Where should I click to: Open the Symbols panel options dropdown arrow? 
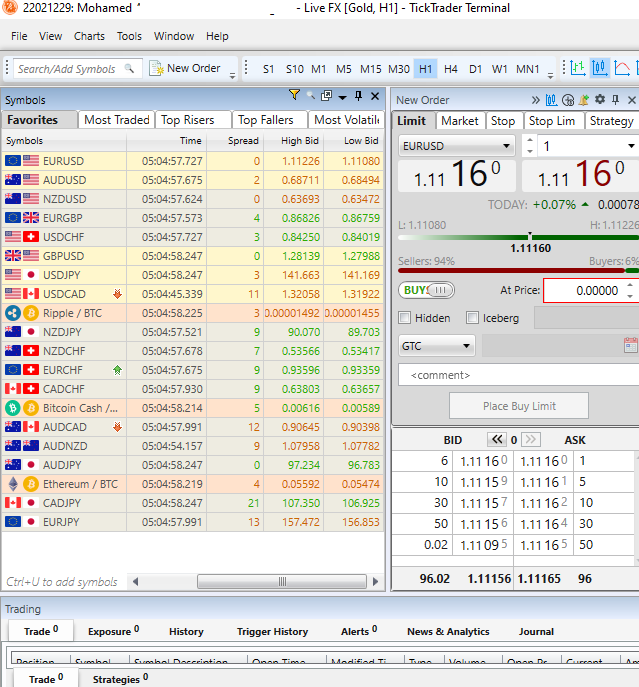pos(343,97)
